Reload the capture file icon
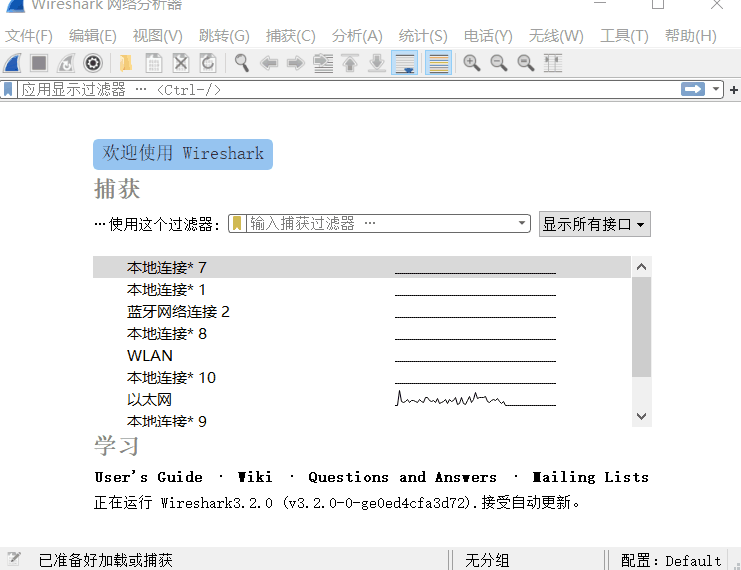 [208, 63]
